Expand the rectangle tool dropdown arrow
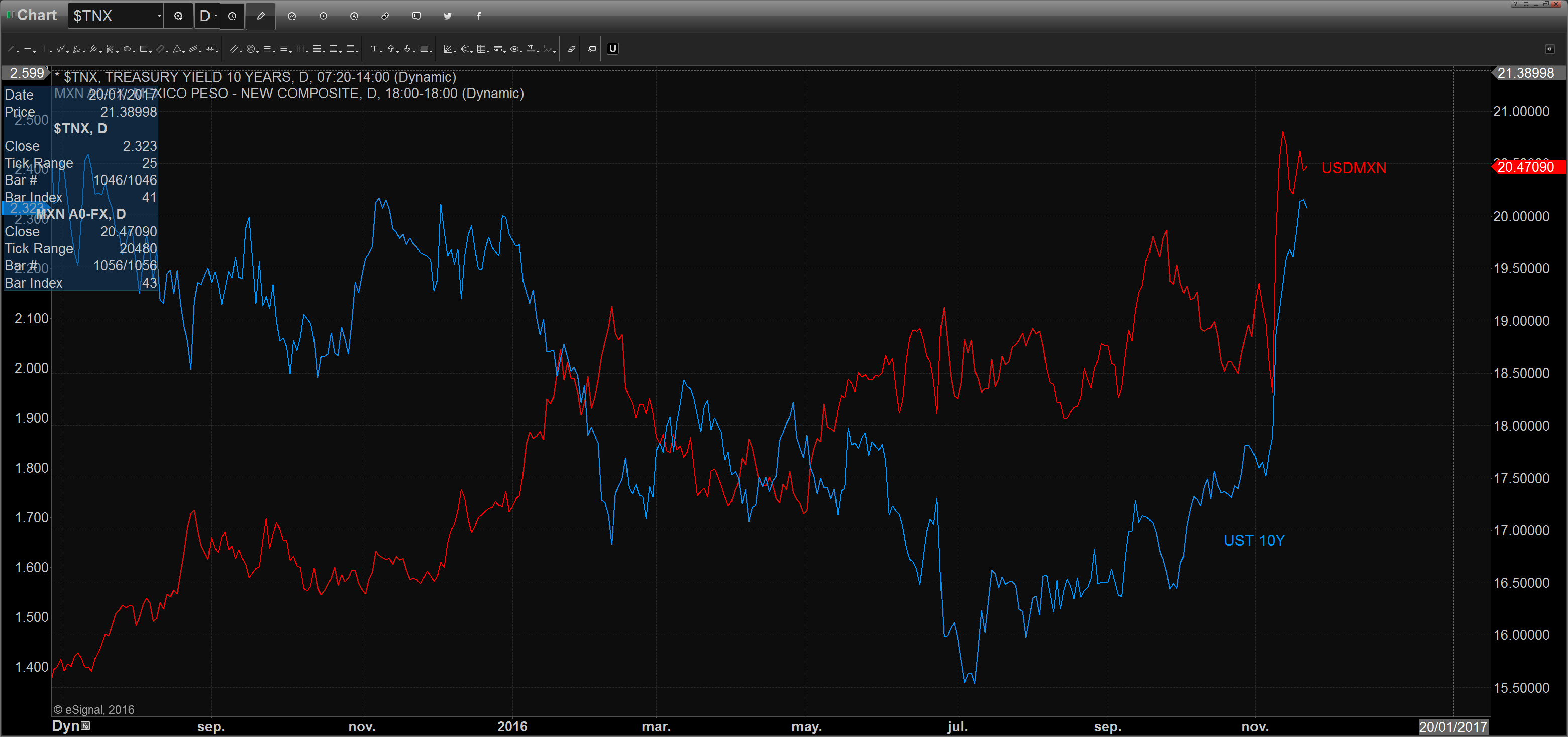The image size is (1568, 737). click(x=151, y=52)
